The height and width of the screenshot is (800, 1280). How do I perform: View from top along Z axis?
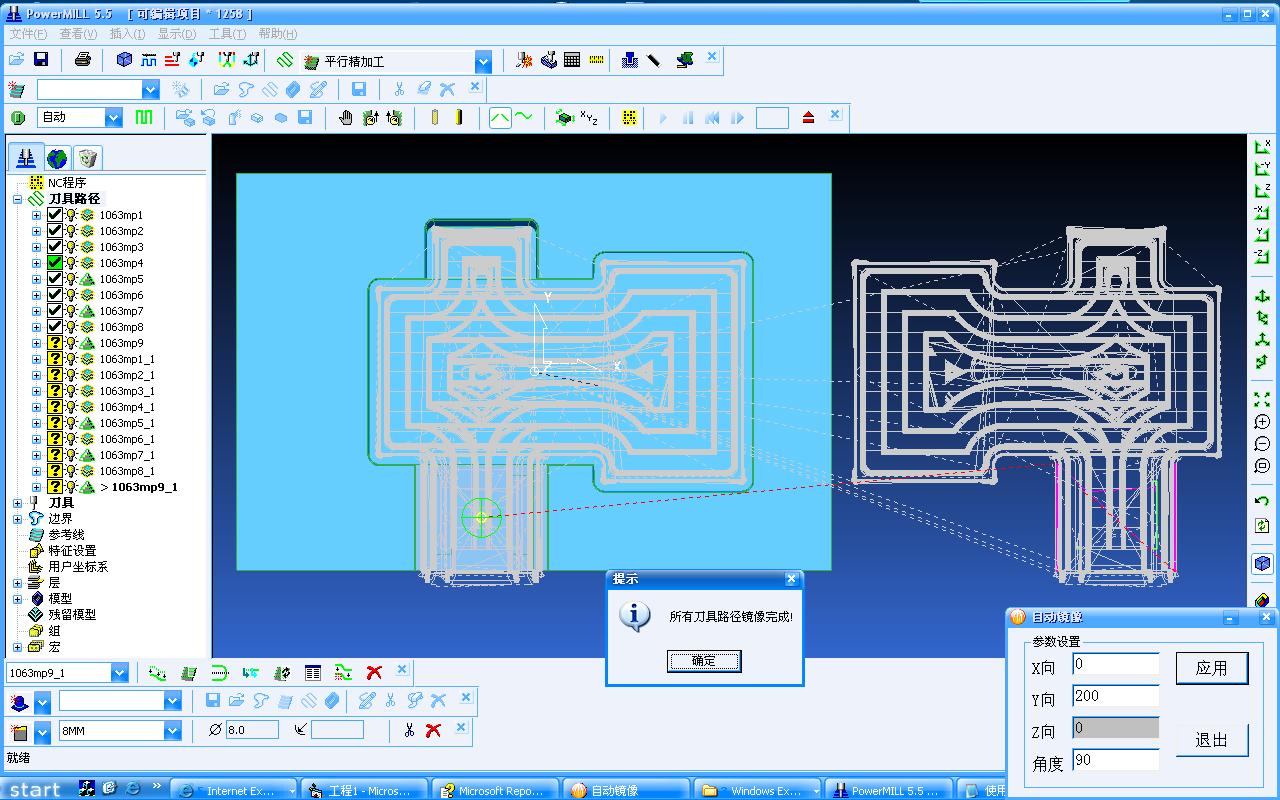[1262, 190]
